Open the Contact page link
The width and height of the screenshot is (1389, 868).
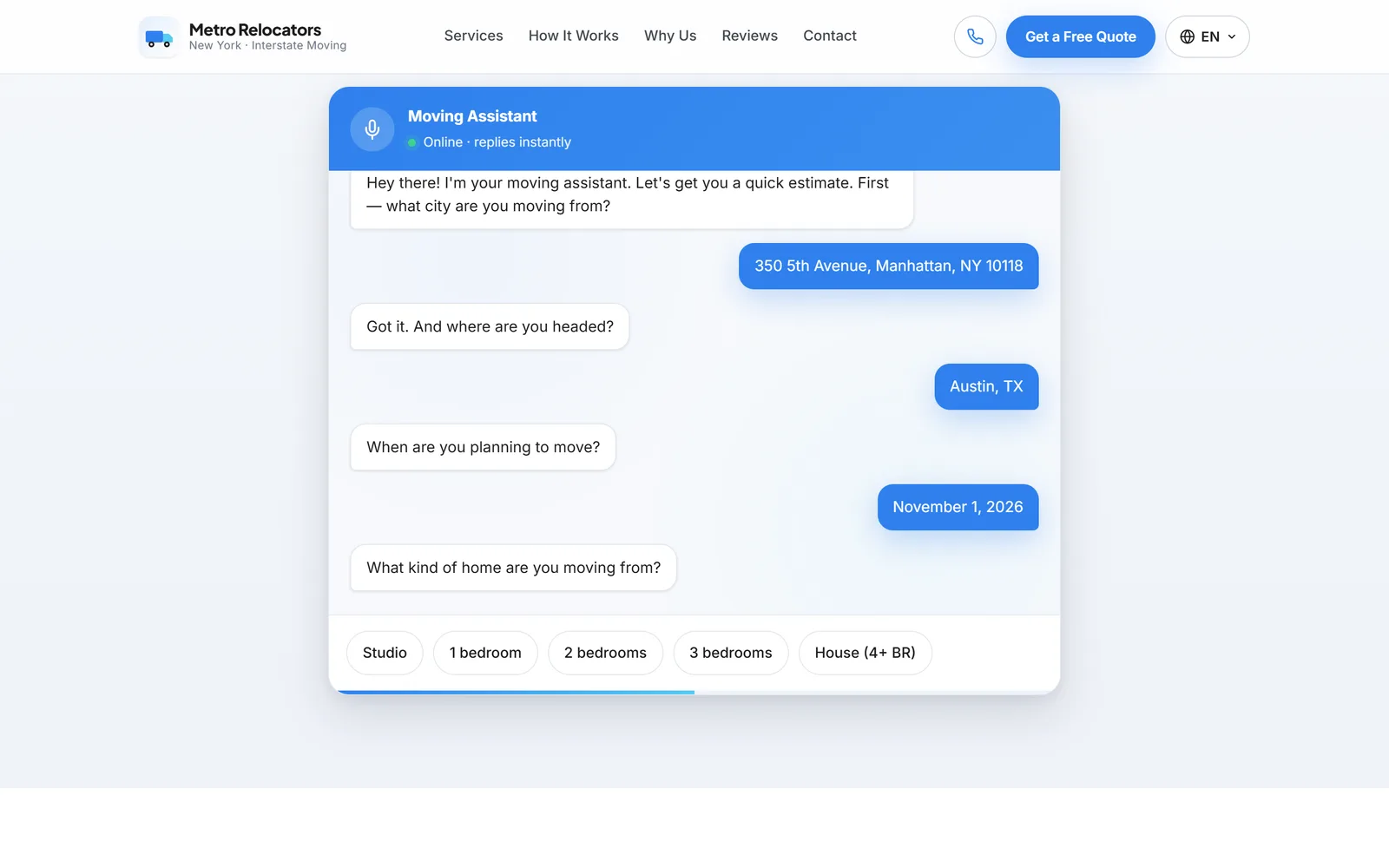830,36
